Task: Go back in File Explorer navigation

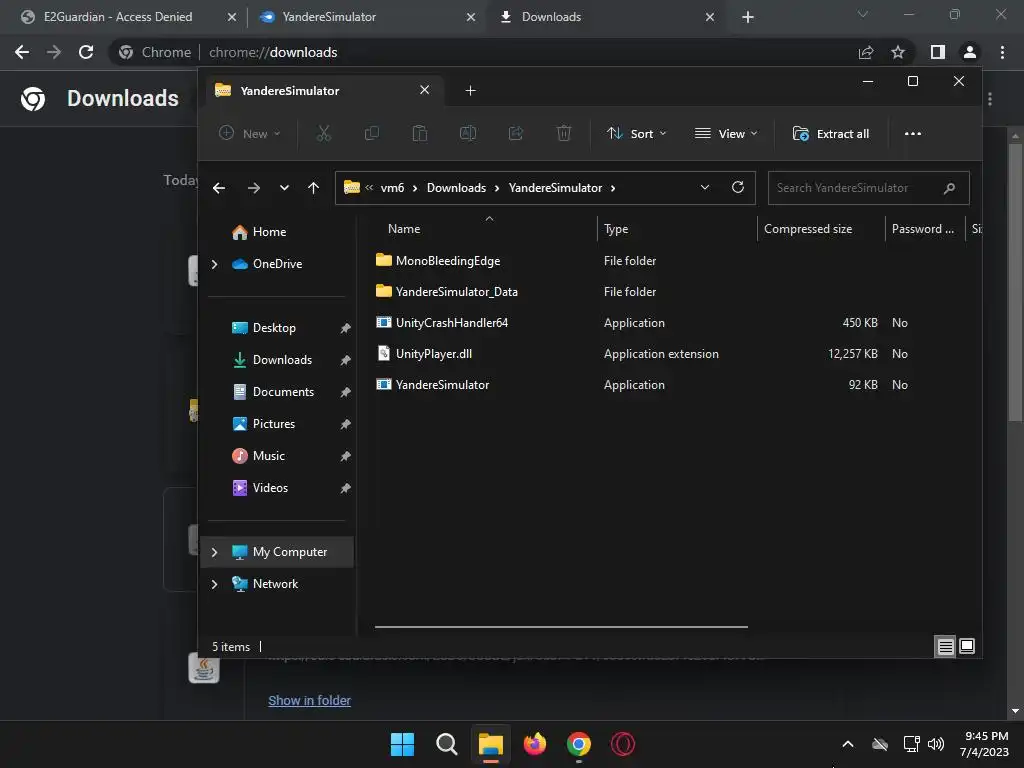Action: (219, 188)
